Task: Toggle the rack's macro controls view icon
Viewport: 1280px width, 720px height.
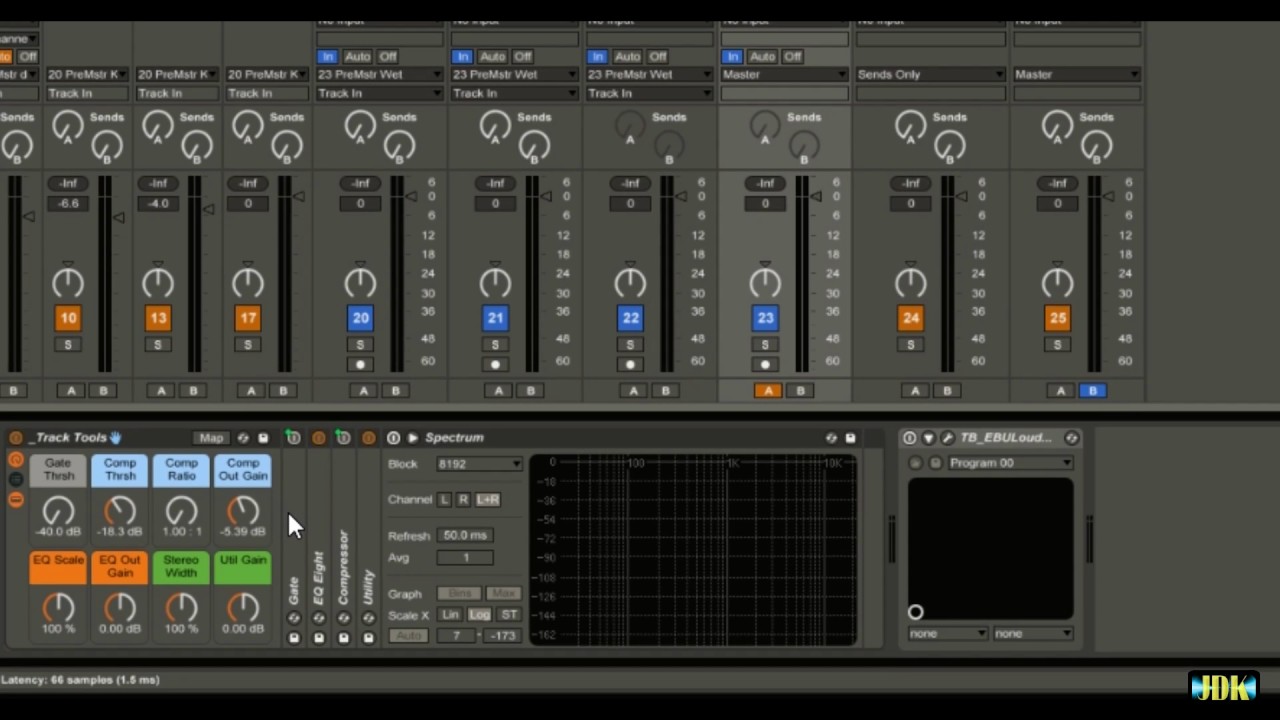Action: 16,460
